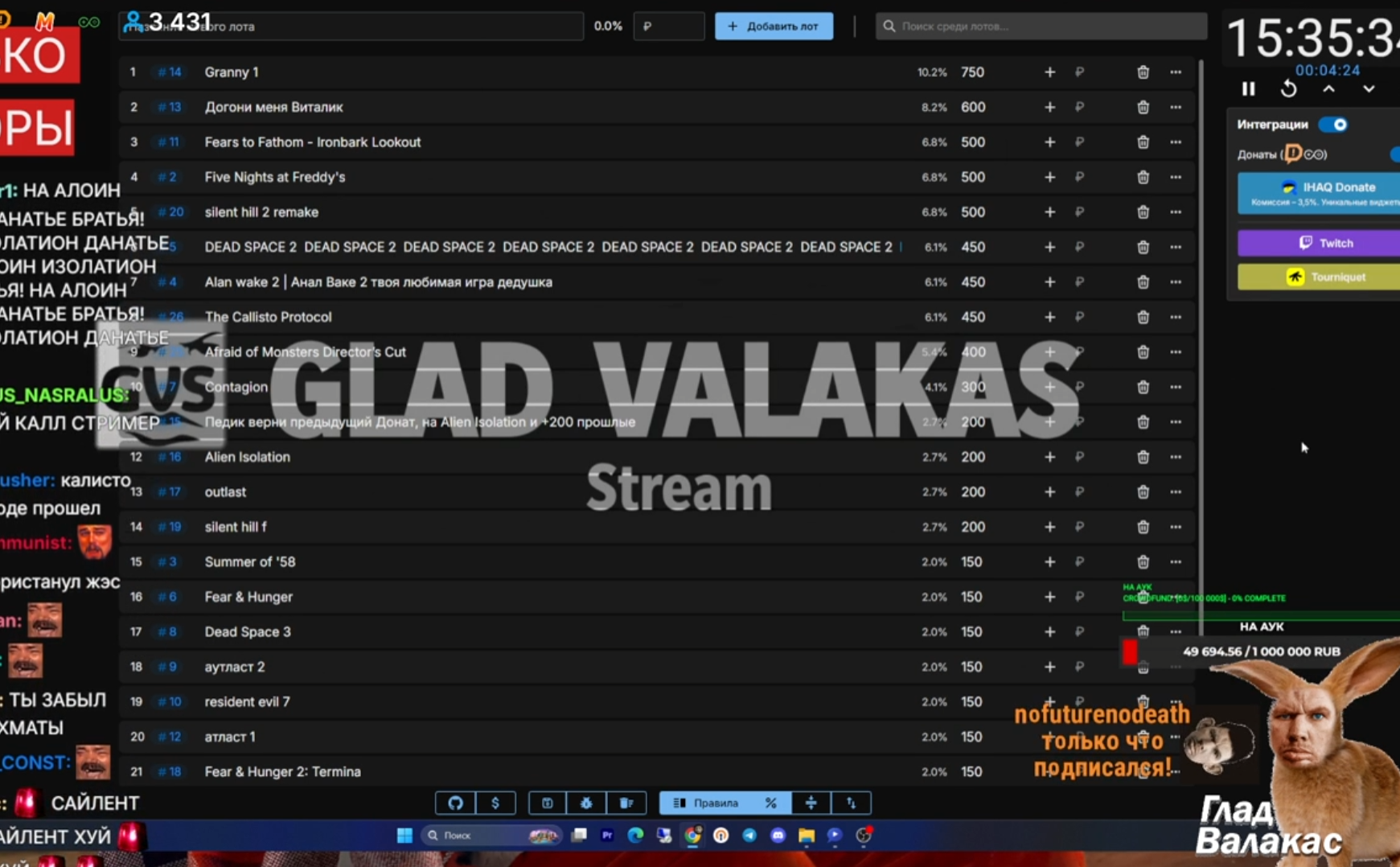Add amount to Fear & Hunger lot
Screen dimensions: 1400x867
(1049, 597)
